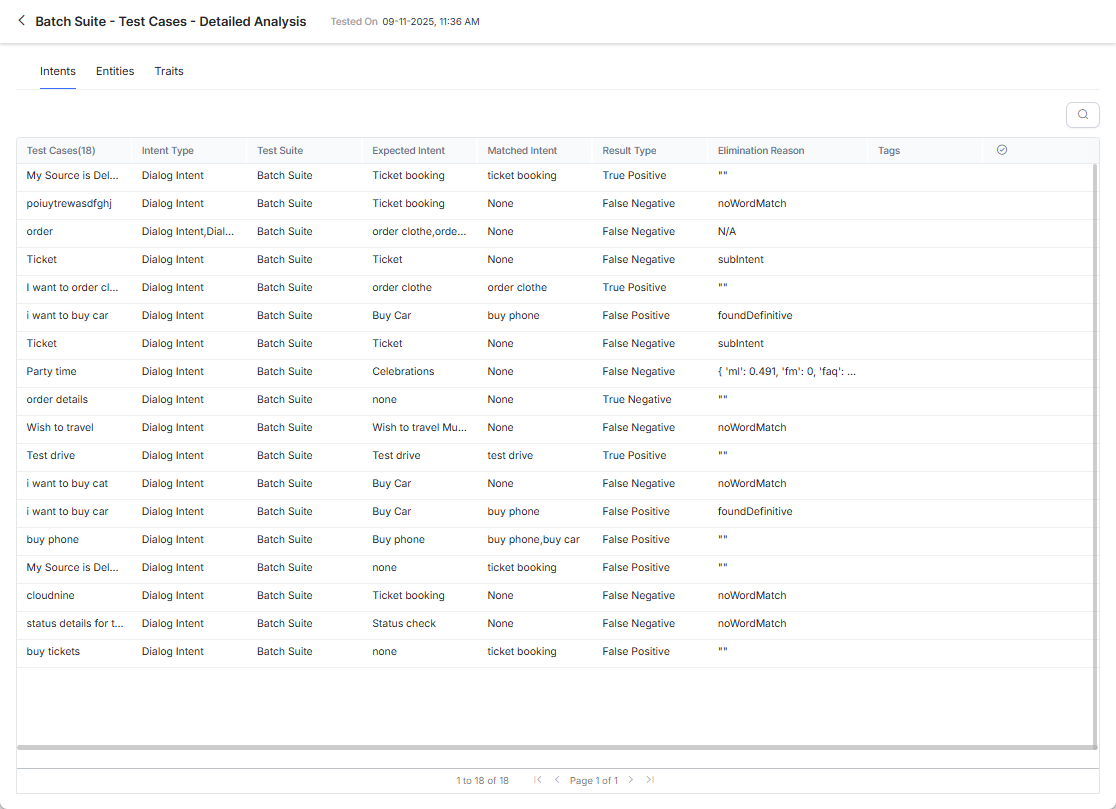The height and width of the screenshot is (809, 1116).
Task: Select the Intents tab
Action: (58, 71)
